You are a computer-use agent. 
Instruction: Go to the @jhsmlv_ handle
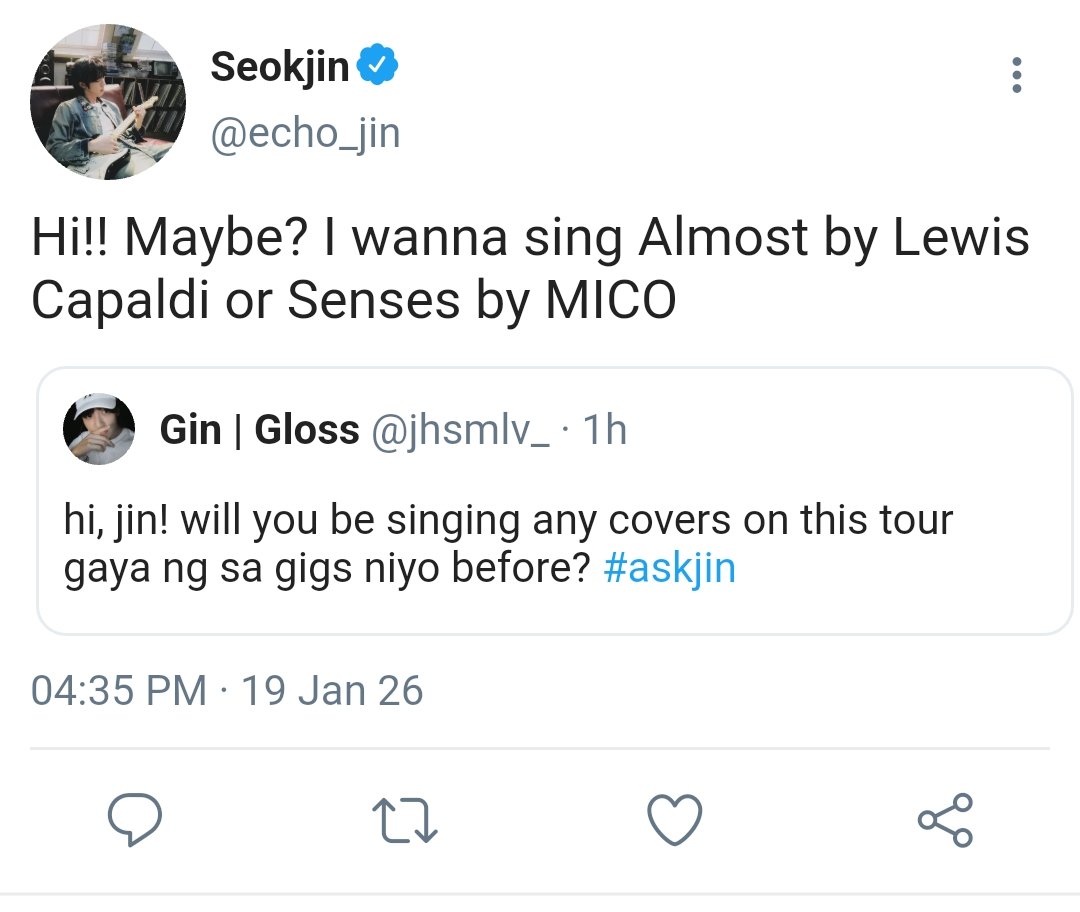point(460,430)
